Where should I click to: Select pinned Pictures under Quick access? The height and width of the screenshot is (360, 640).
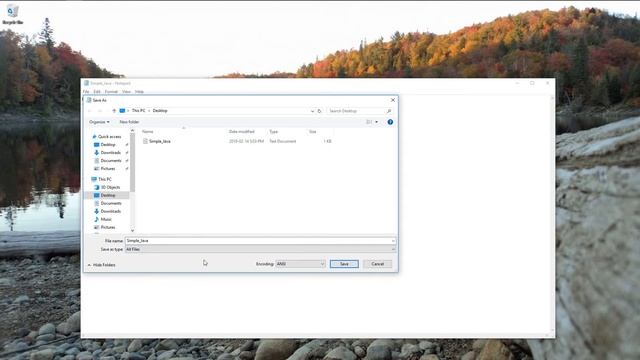108,169
